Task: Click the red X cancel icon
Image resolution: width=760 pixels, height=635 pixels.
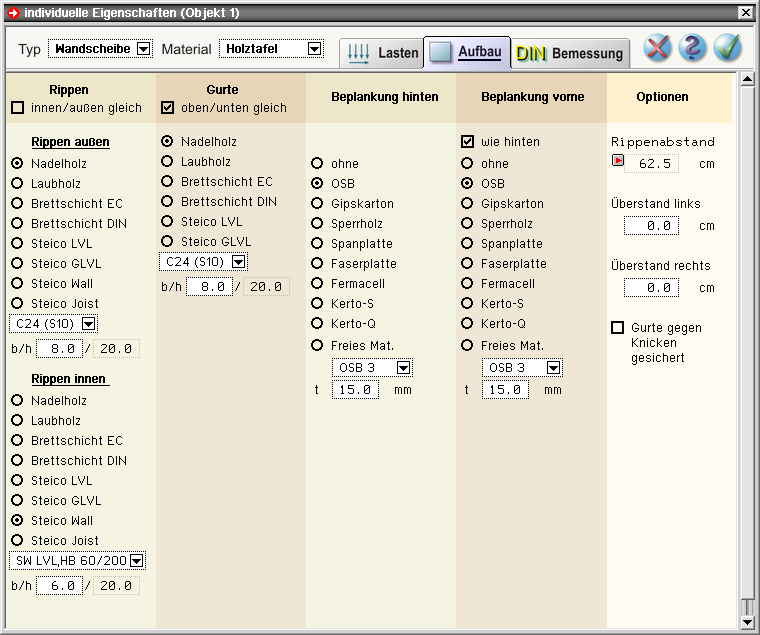Action: pos(657,48)
